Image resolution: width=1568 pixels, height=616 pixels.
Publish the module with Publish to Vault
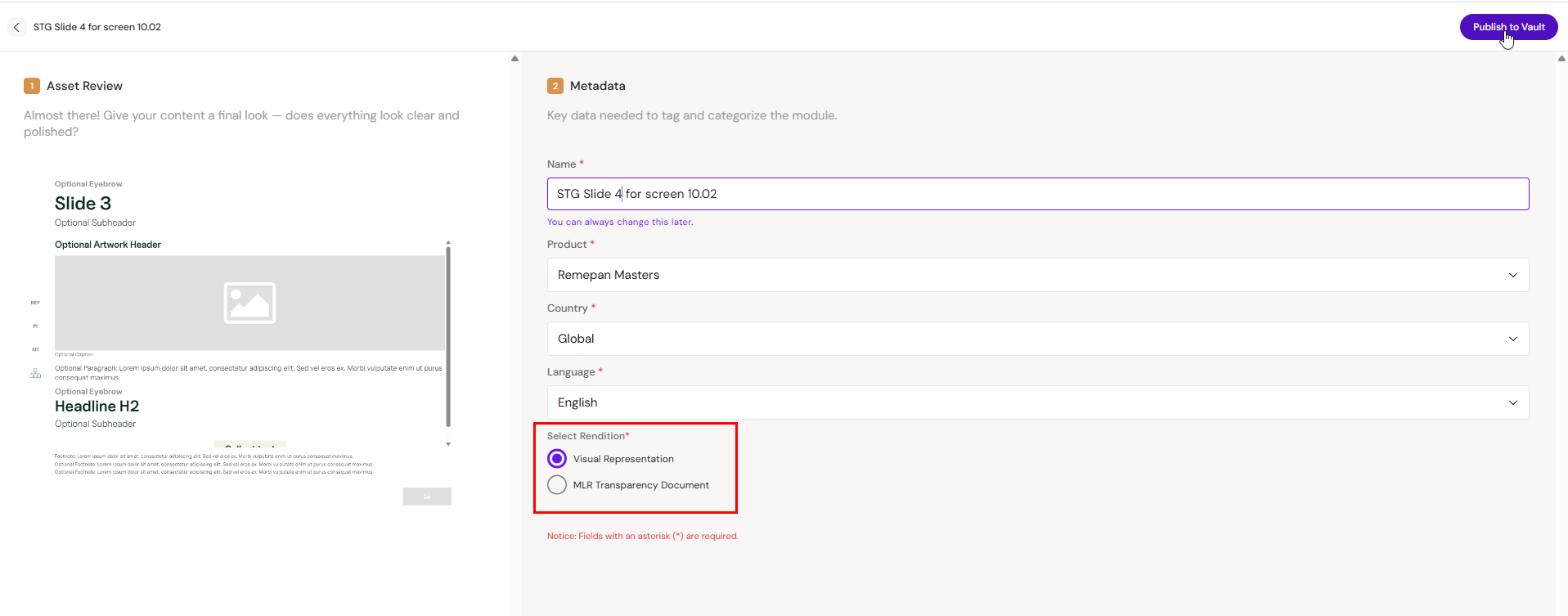point(1507,27)
